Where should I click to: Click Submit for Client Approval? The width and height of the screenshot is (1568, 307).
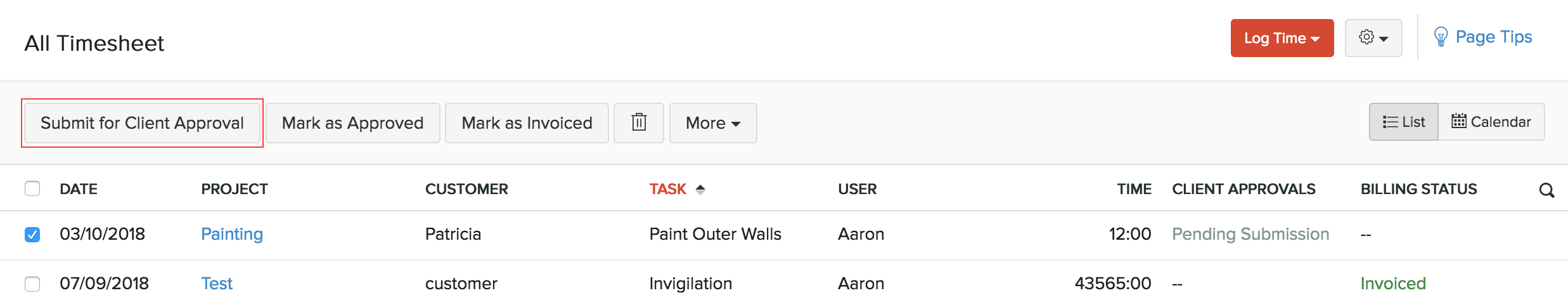click(x=142, y=123)
